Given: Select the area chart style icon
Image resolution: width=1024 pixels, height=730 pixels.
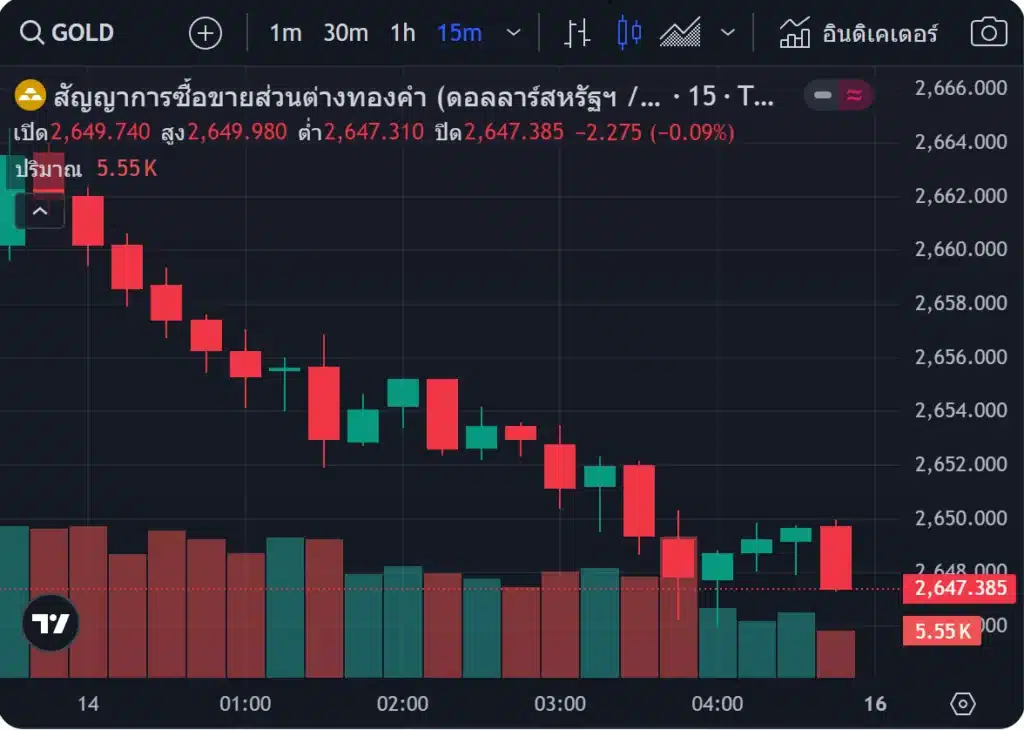Looking at the screenshot, I should click(x=680, y=33).
